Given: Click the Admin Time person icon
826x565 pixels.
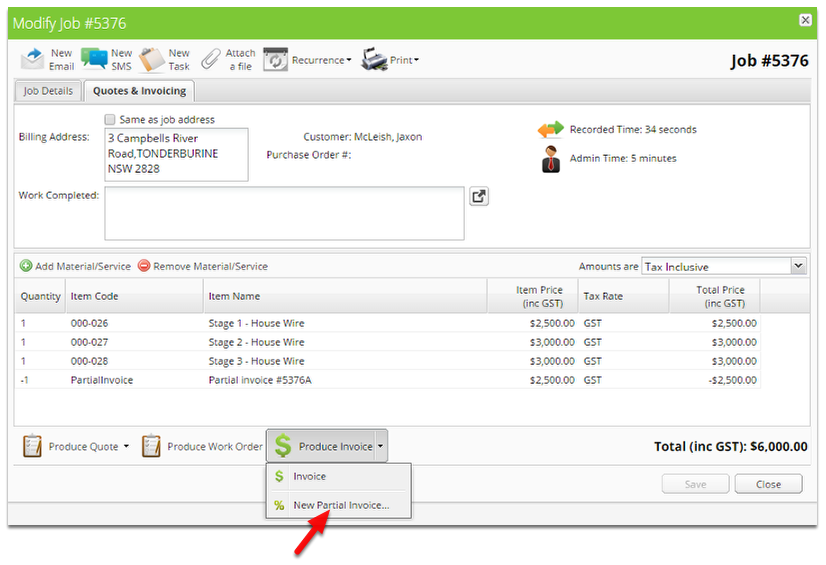Looking at the screenshot, I should 551,159.
